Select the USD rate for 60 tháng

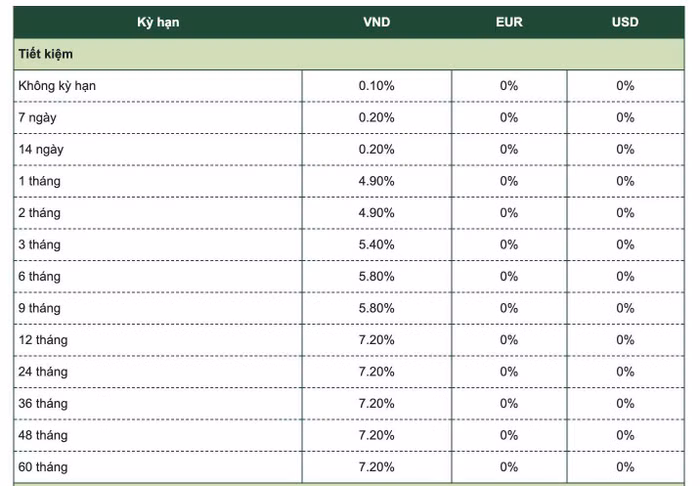(625, 467)
